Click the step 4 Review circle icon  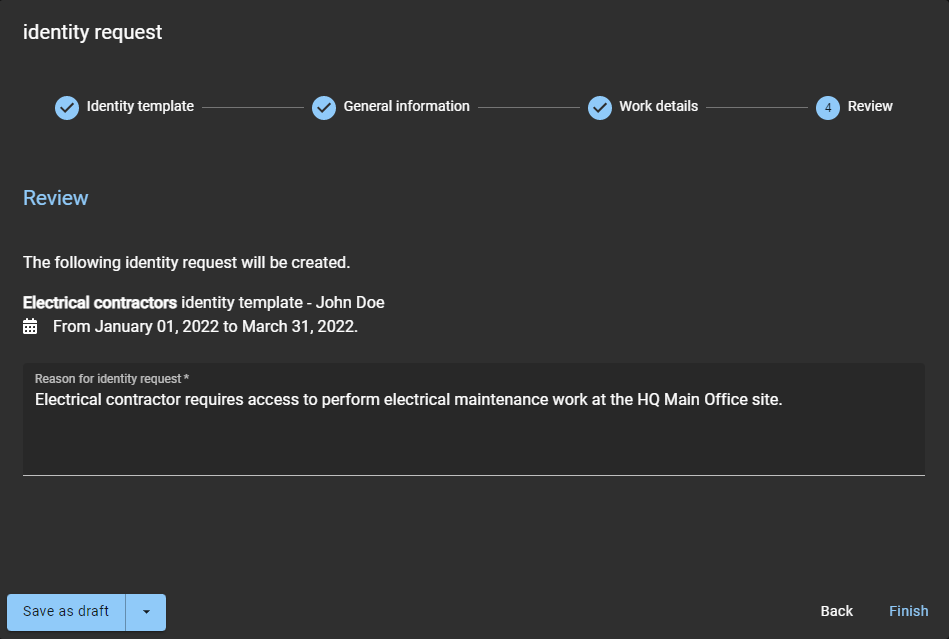tap(828, 107)
